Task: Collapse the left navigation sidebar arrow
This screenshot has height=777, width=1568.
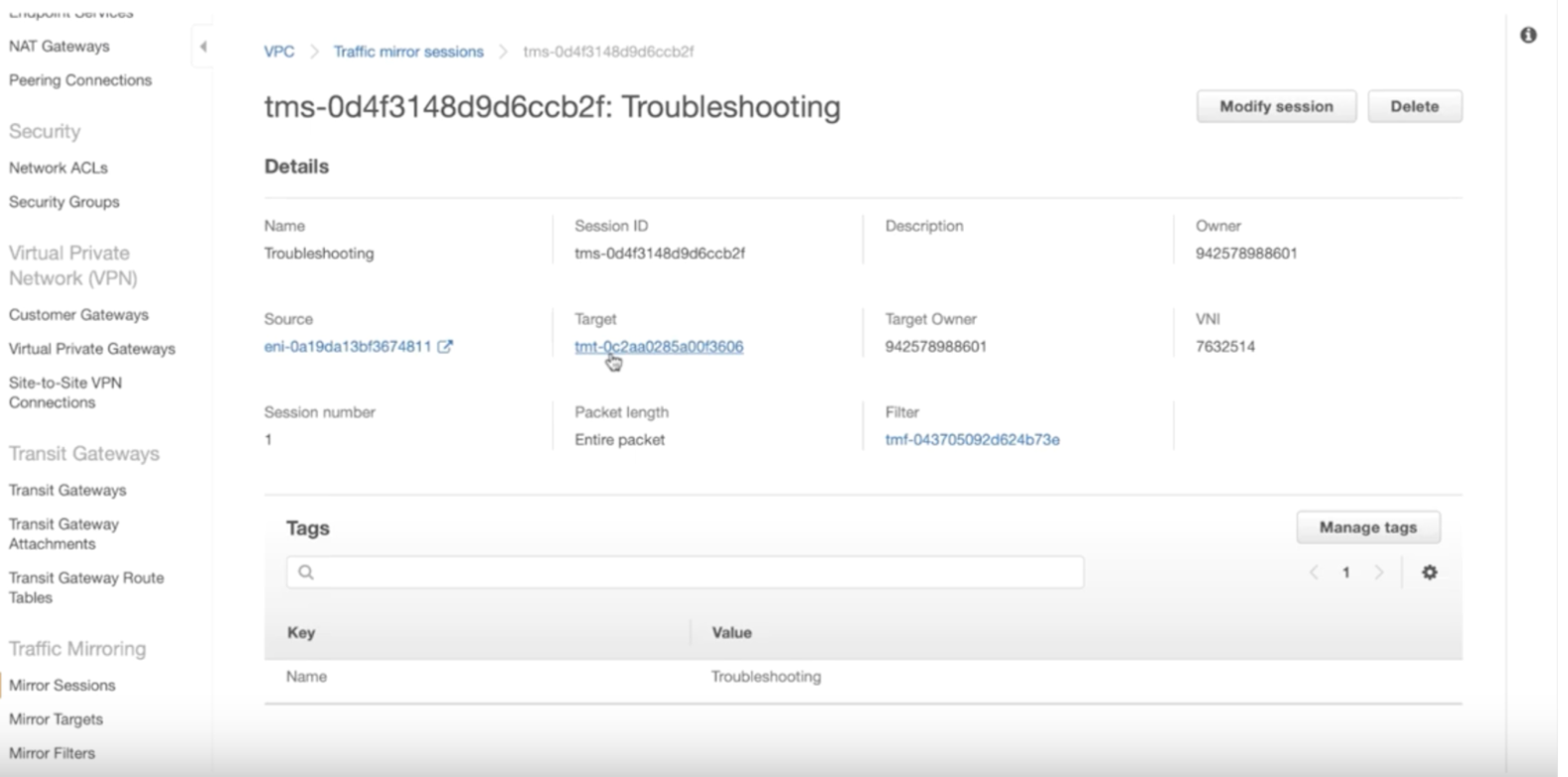Action: point(203,47)
